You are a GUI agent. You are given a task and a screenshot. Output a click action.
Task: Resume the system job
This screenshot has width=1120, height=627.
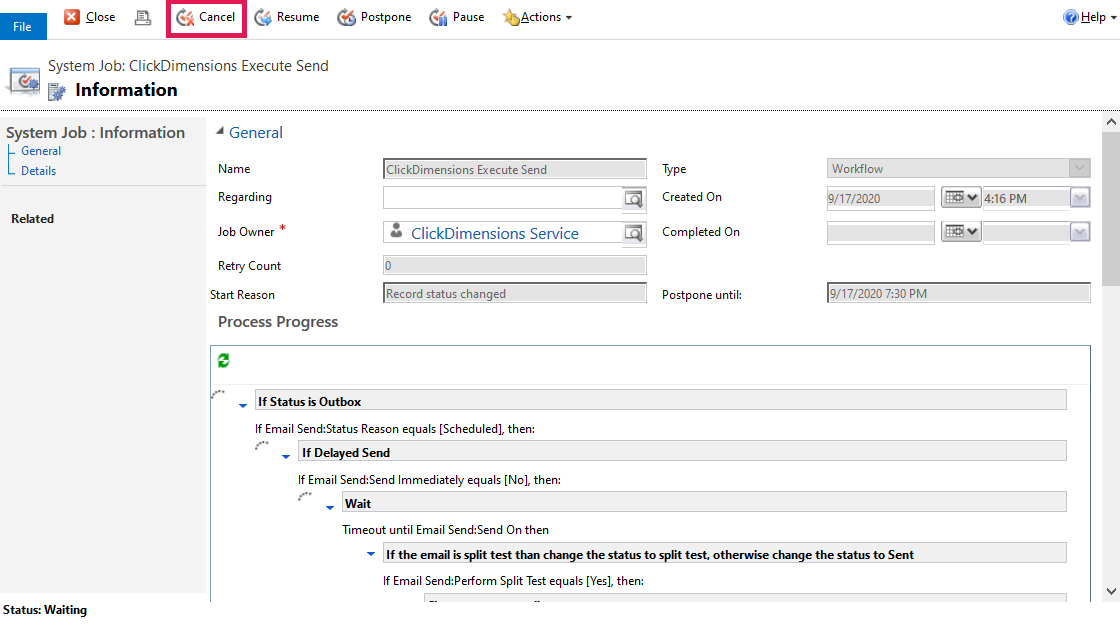pyautogui.click(x=287, y=17)
